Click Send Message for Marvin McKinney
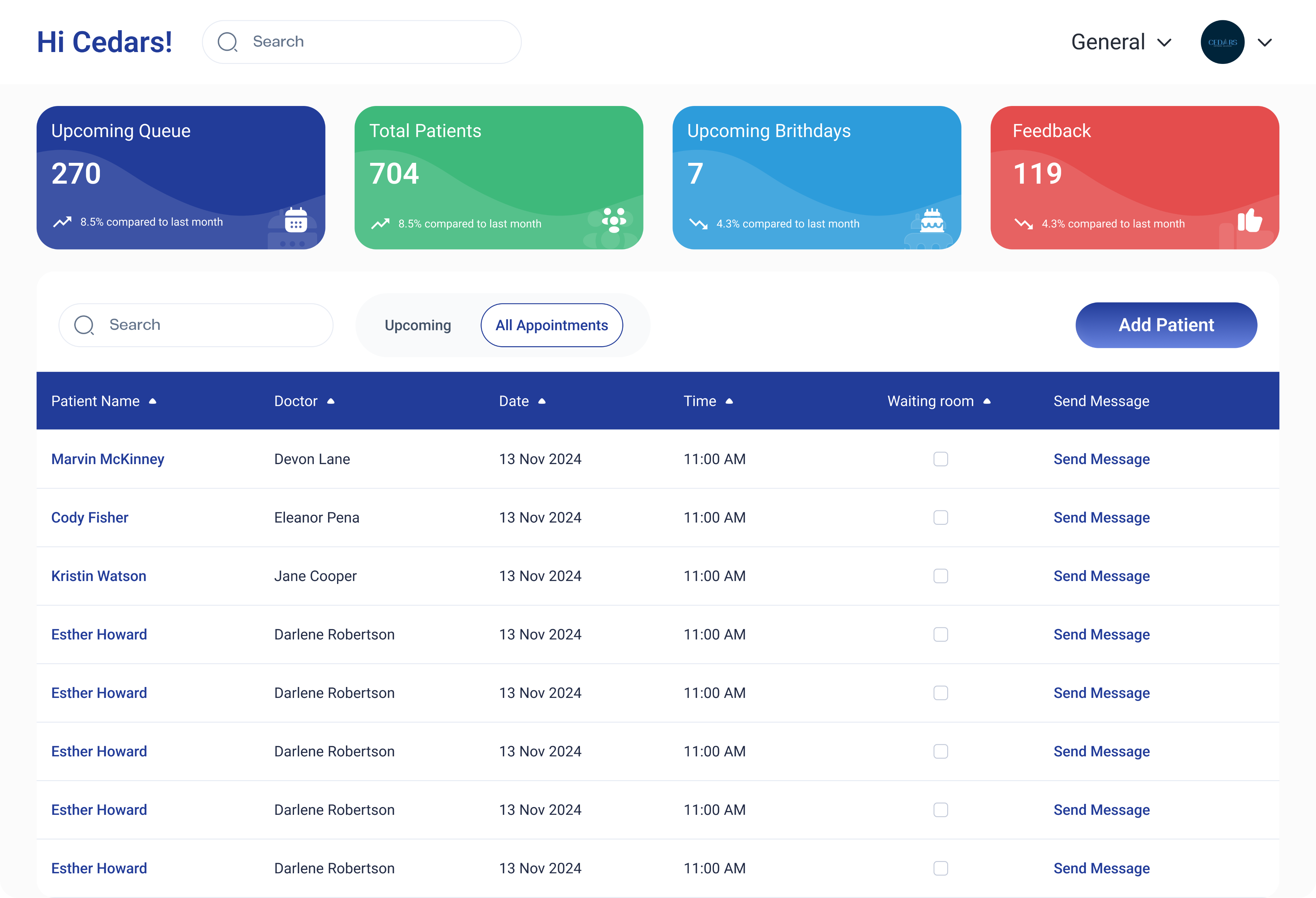The width and height of the screenshot is (1316, 898). 1101,459
